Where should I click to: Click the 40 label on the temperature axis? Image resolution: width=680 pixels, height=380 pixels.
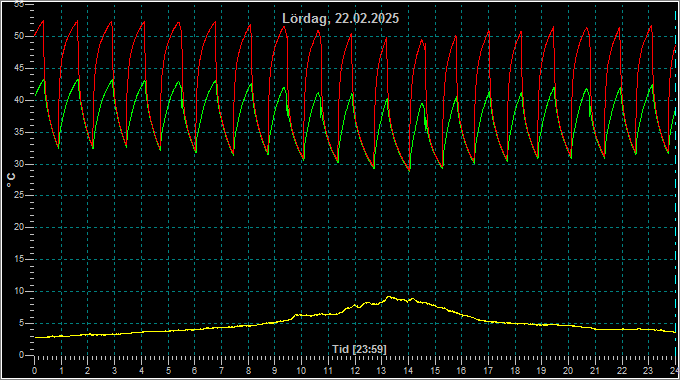19,100
